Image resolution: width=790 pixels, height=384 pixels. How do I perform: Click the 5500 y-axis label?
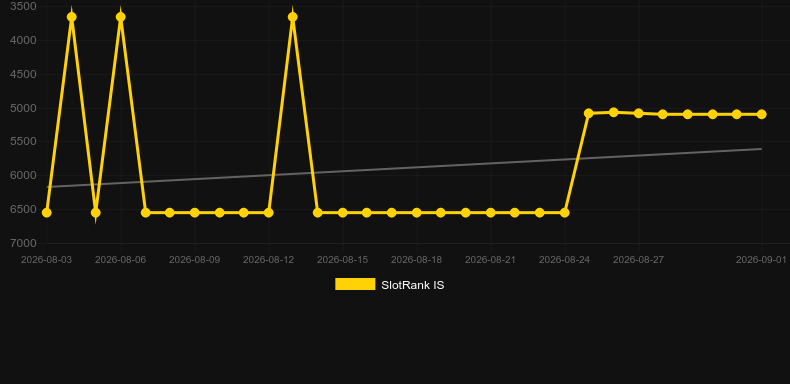pos(23,141)
